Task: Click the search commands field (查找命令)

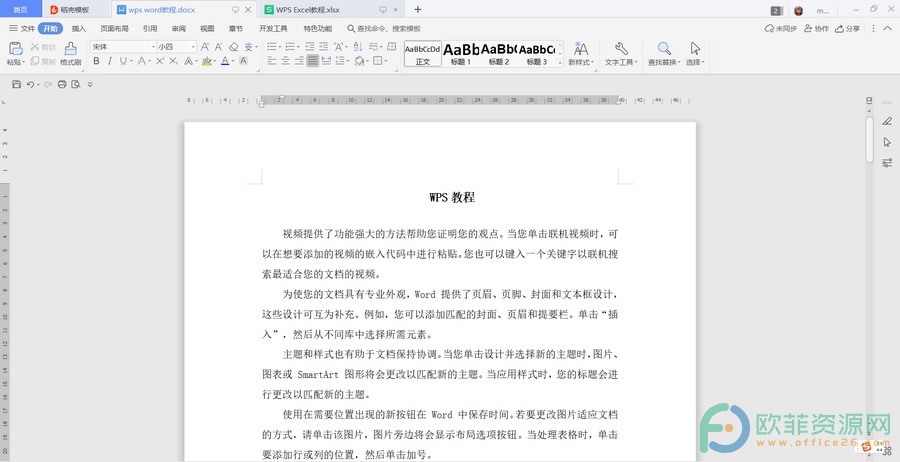Action: (384, 28)
